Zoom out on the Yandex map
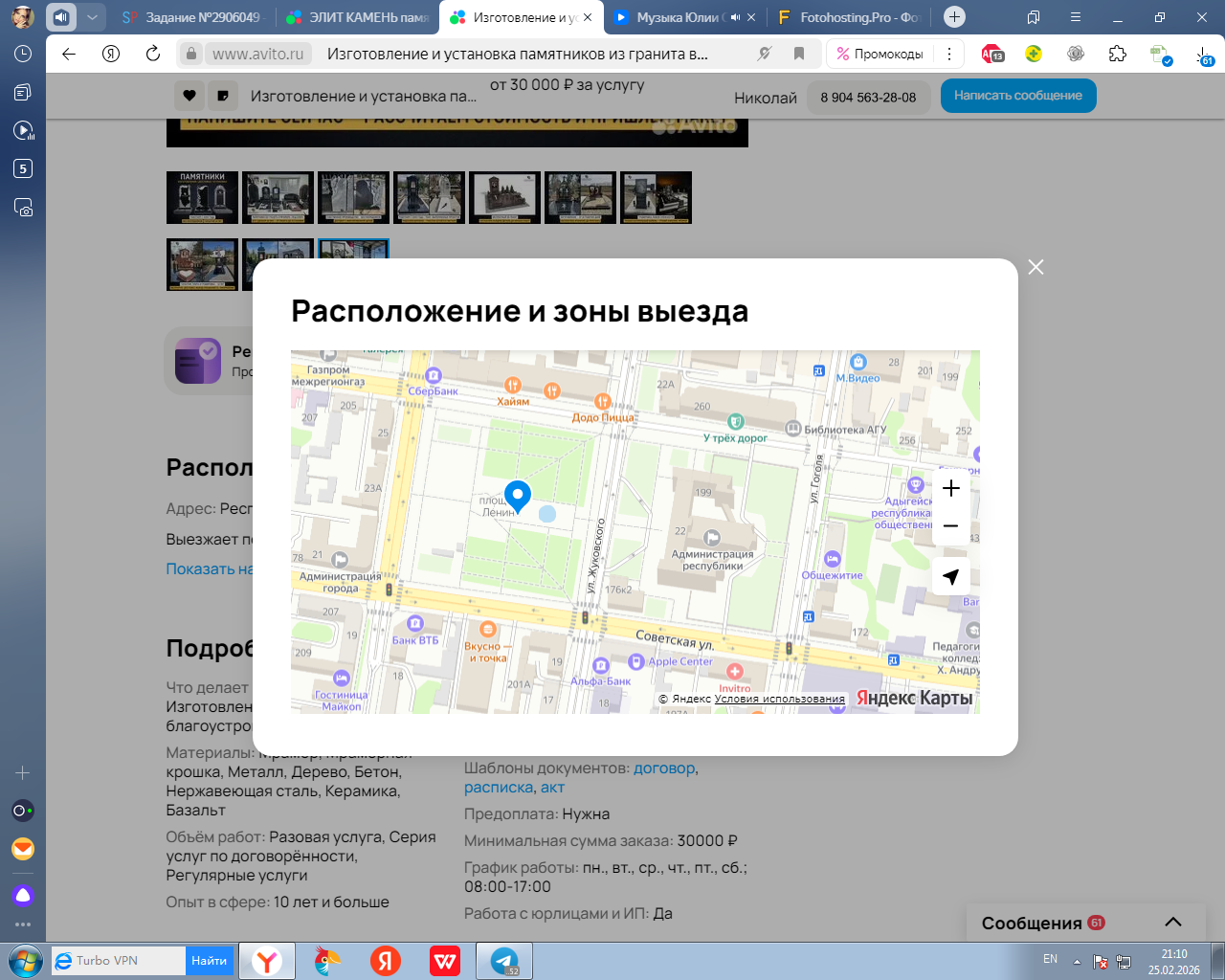 pyautogui.click(x=950, y=526)
